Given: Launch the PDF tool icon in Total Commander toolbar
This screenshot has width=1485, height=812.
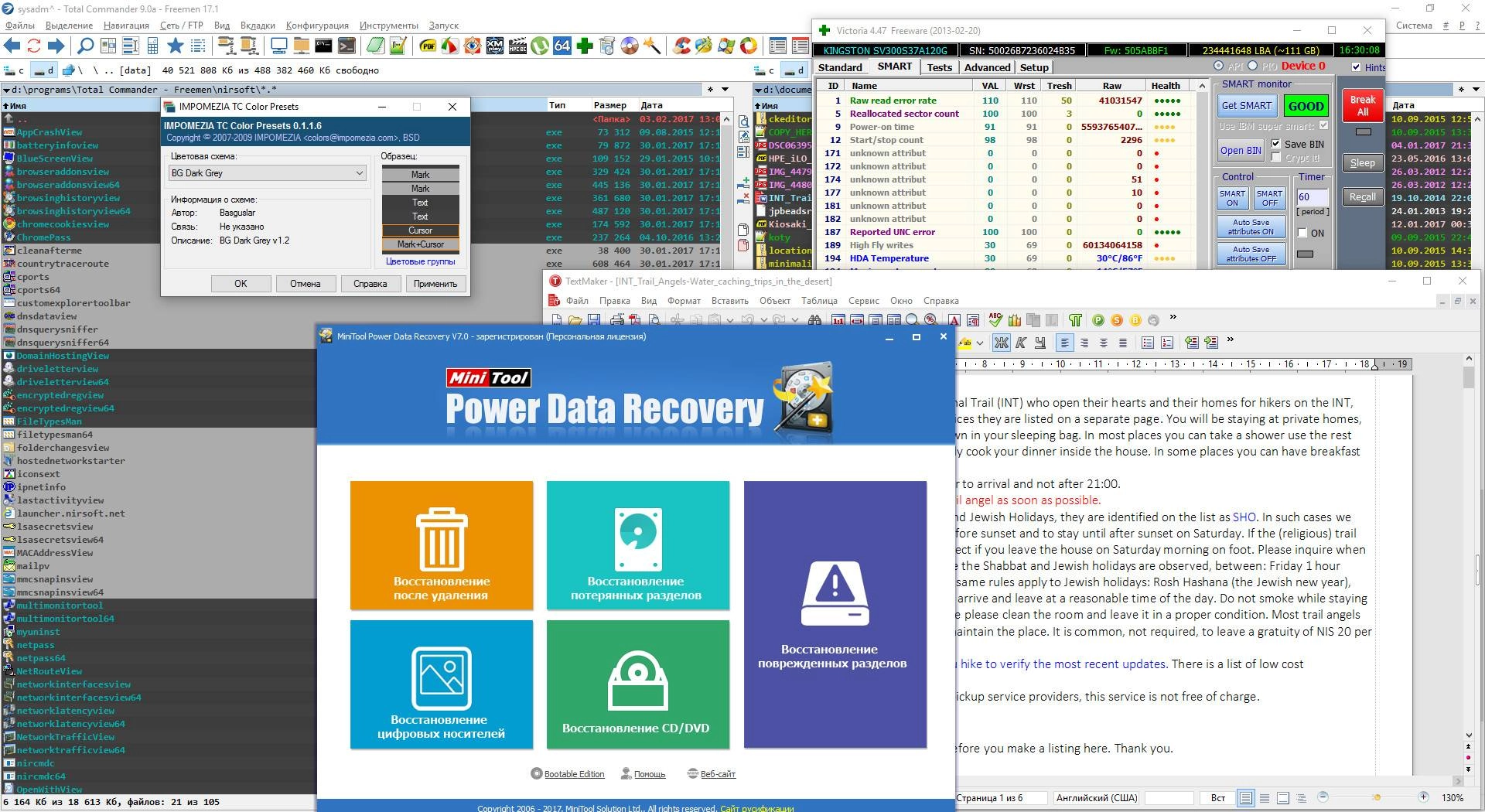Looking at the screenshot, I should coord(428,46).
